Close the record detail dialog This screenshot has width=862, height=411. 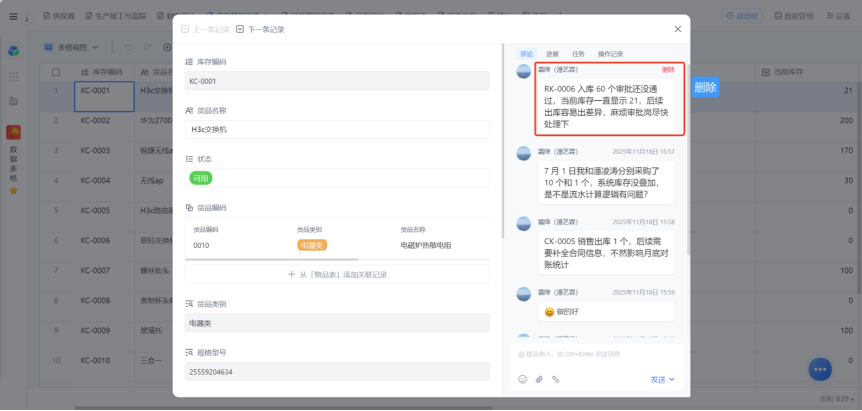[x=678, y=29]
